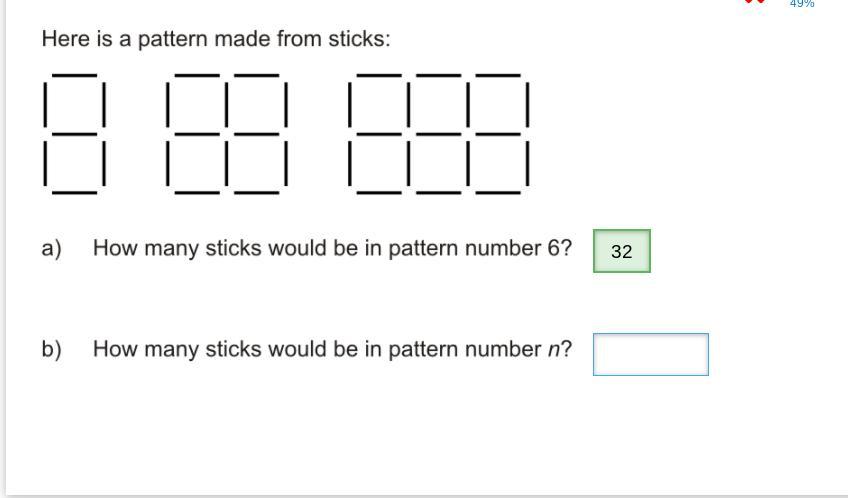Click the first stick pattern with two squares
Screen dimensions: 848x498
pyautogui.click(x=75, y=134)
